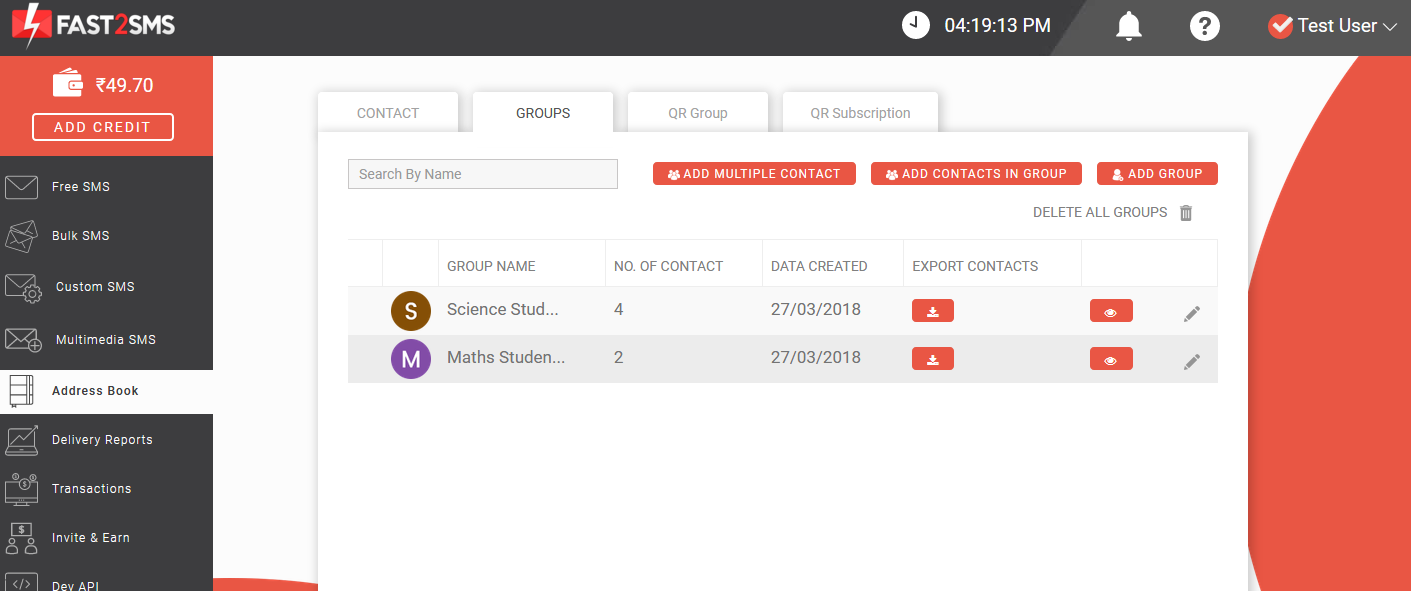1411x591 pixels.
Task: Click the wallet balance icon
Action: click(68, 83)
